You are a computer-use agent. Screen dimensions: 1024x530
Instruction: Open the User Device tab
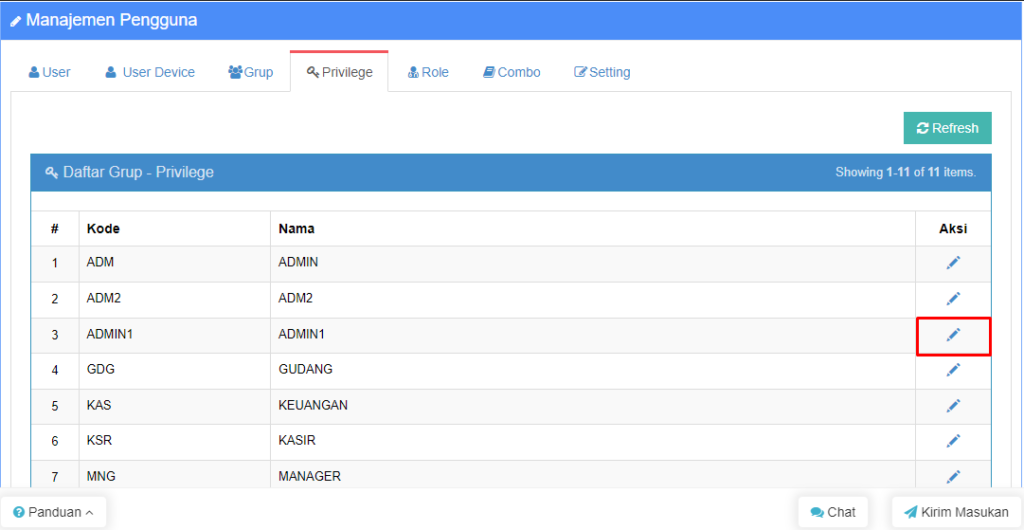150,72
